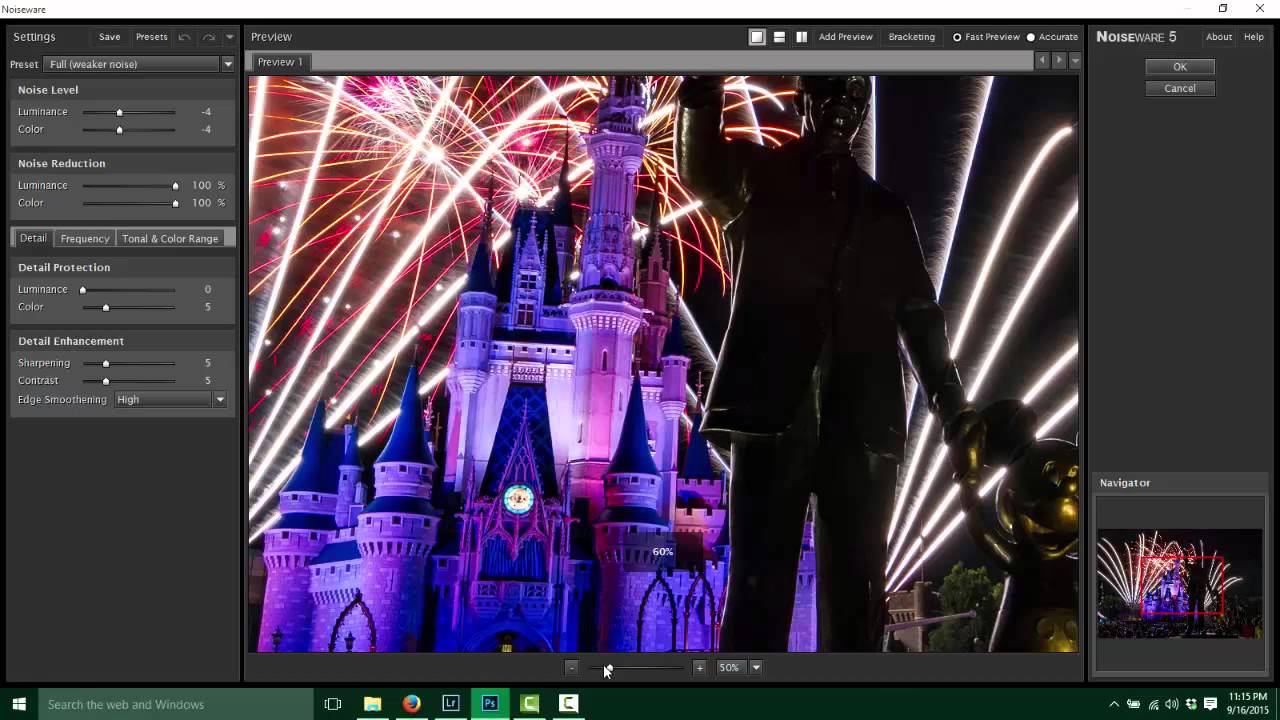Viewport: 1280px width, 720px height.
Task: Switch to horizontal split preview layout
Action: (779, 37)
